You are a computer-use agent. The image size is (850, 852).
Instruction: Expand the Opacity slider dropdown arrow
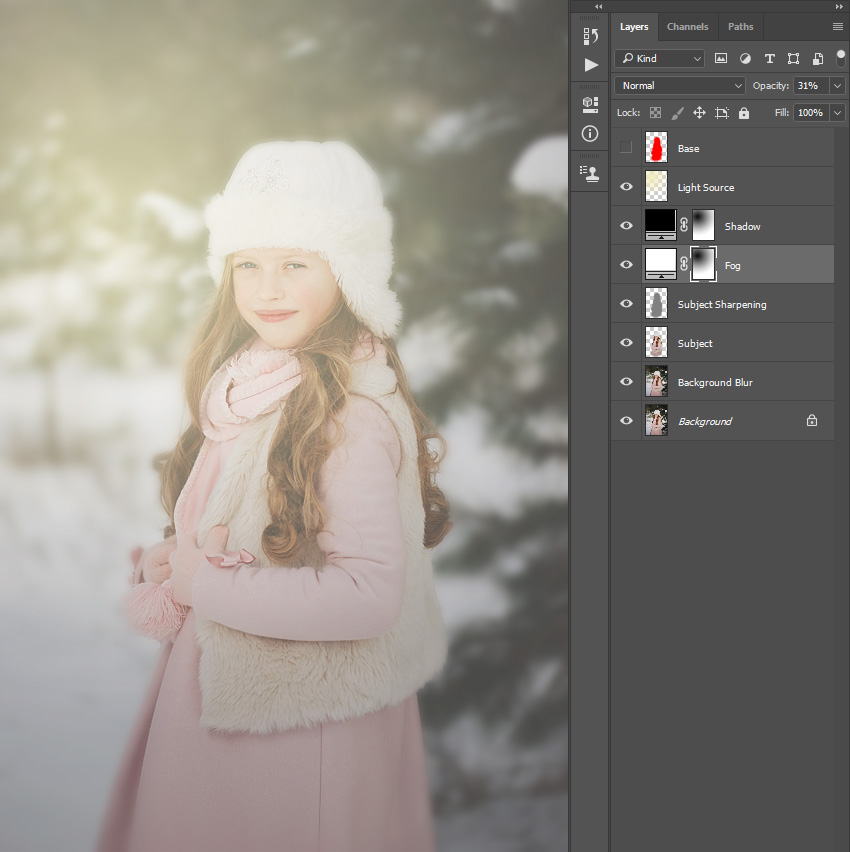click(838, 86)
